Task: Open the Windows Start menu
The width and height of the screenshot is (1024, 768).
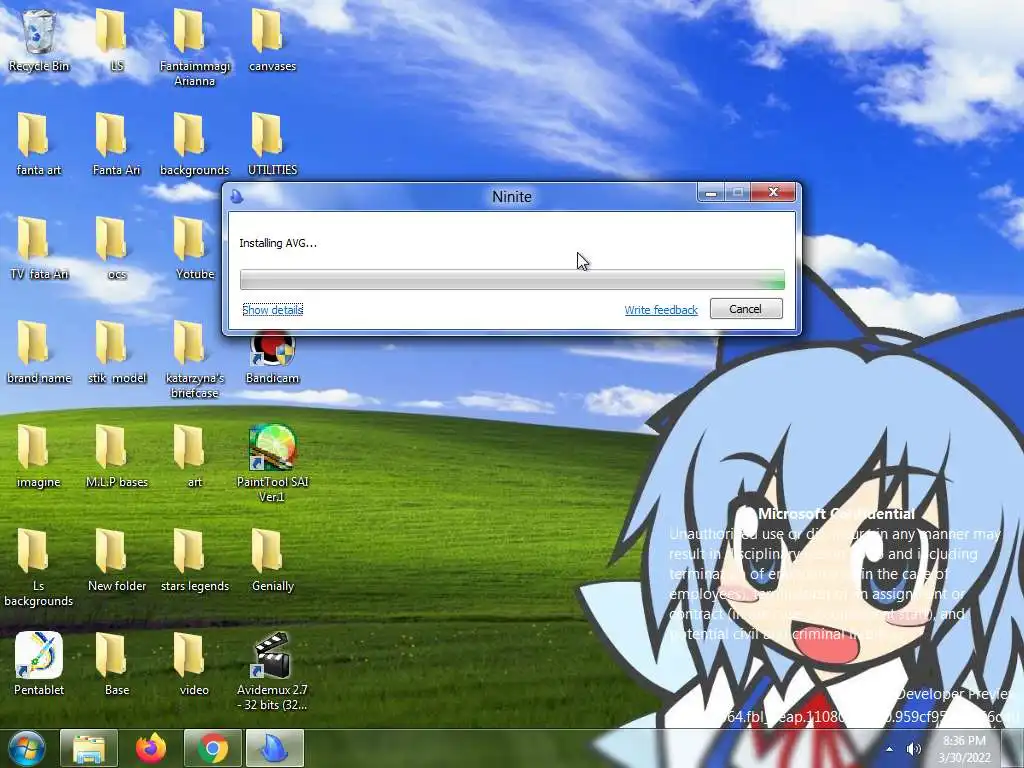Action: 27,748
